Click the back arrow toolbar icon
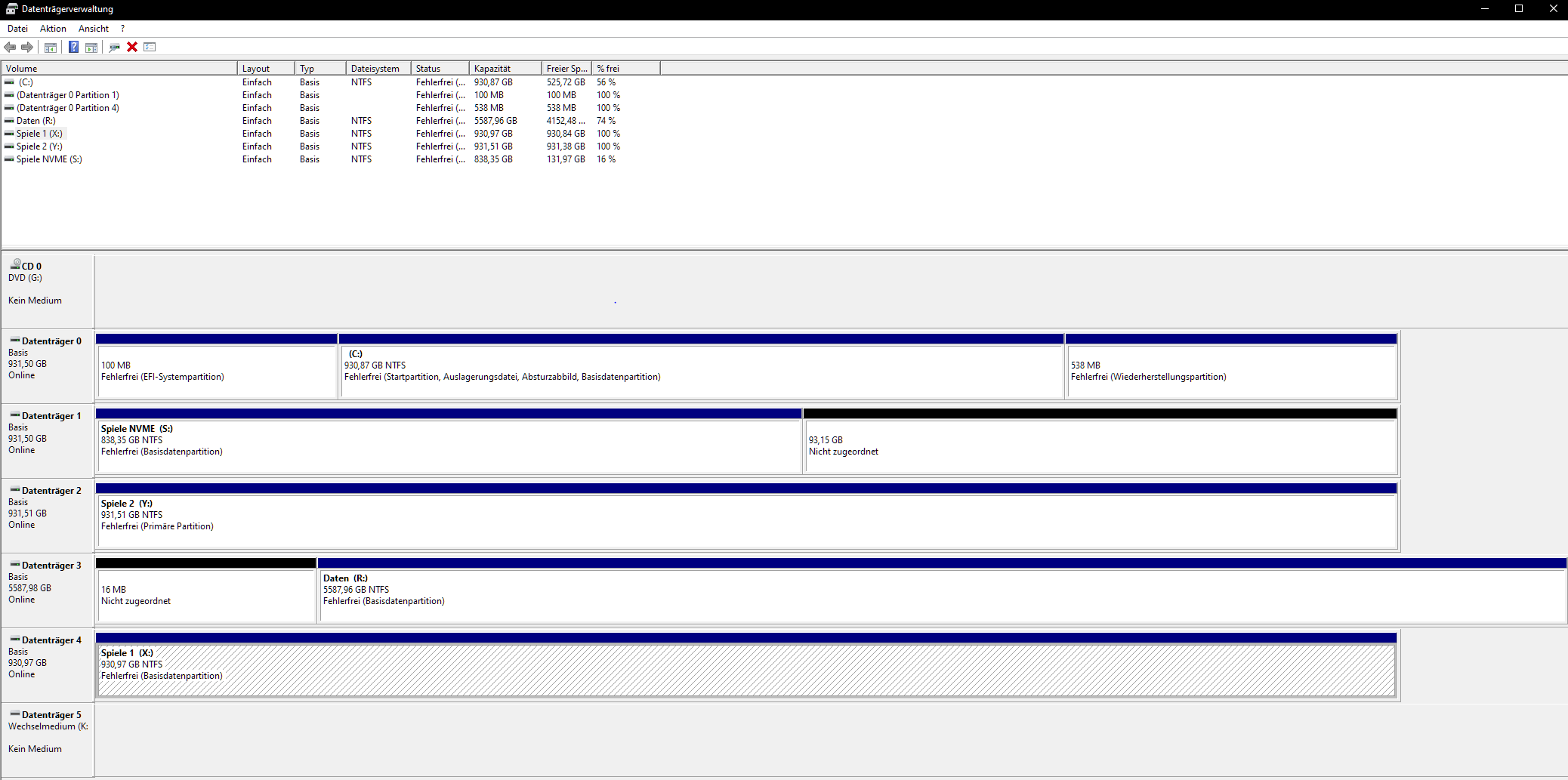Image resolution: width=1568 pixels, height=780 pixels. coord(10,48)
